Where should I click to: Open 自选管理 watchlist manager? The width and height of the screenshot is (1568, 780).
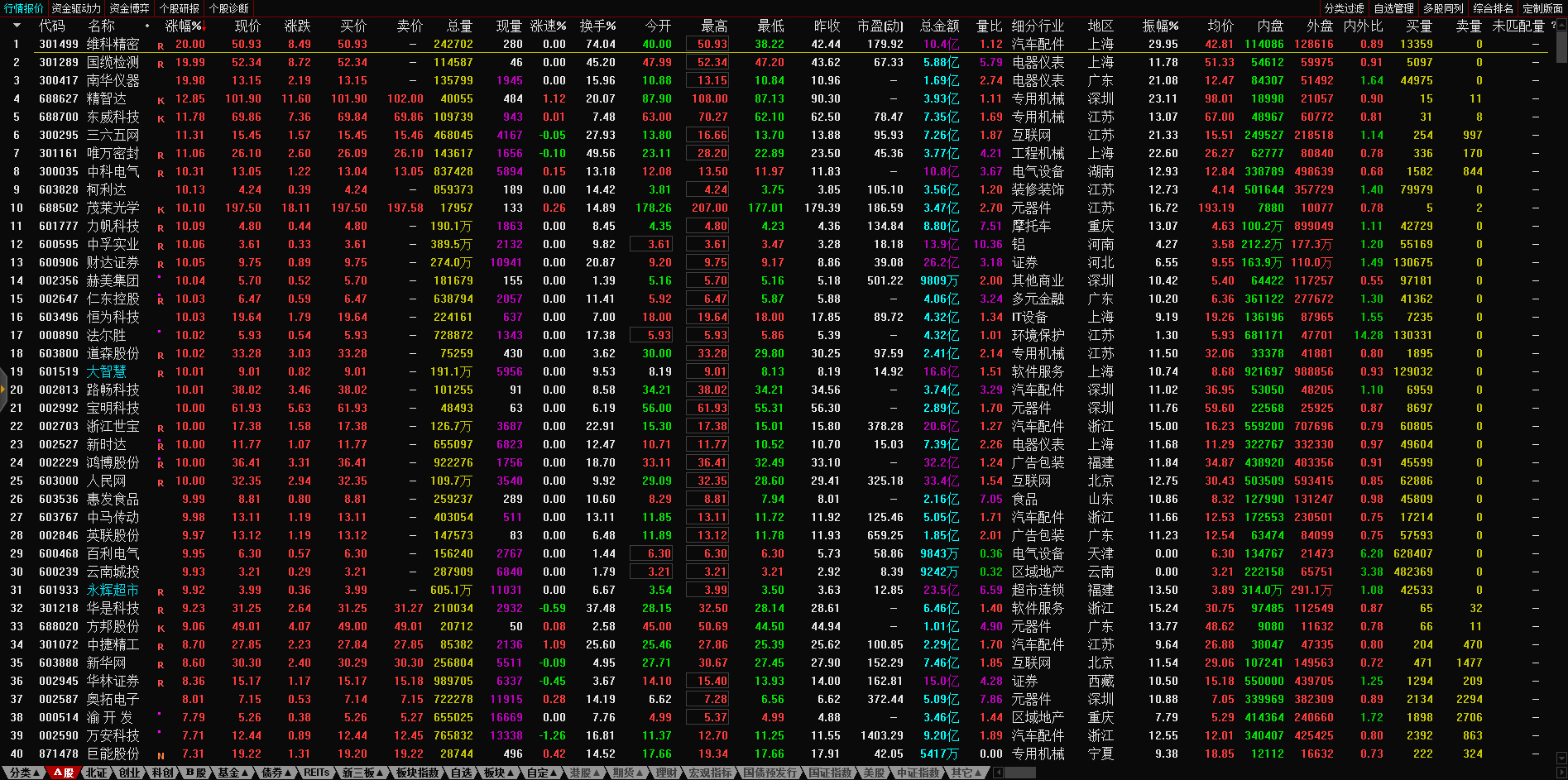click(x=1393, y=8)
